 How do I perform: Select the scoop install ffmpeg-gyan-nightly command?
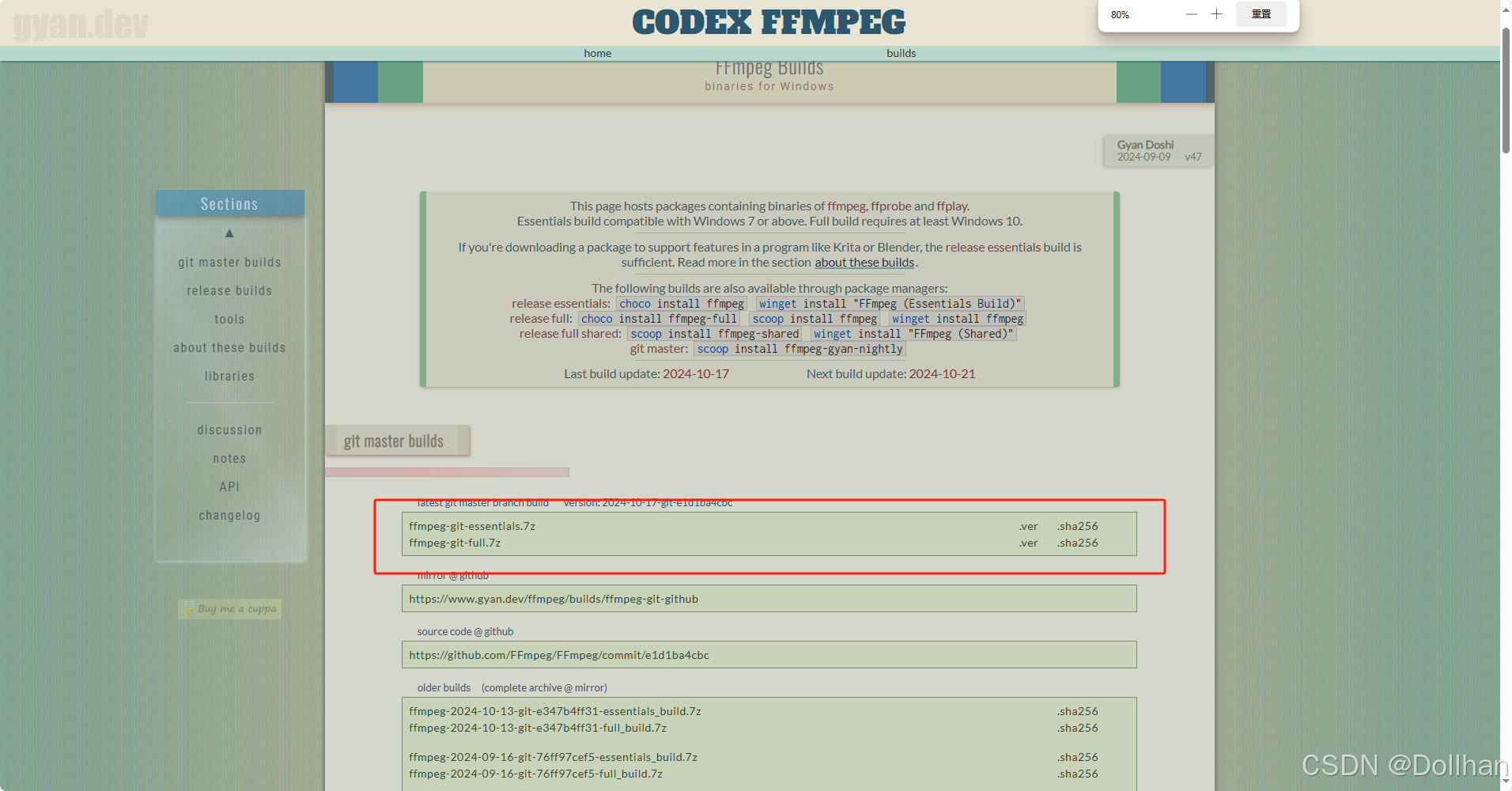click(799, 349)
